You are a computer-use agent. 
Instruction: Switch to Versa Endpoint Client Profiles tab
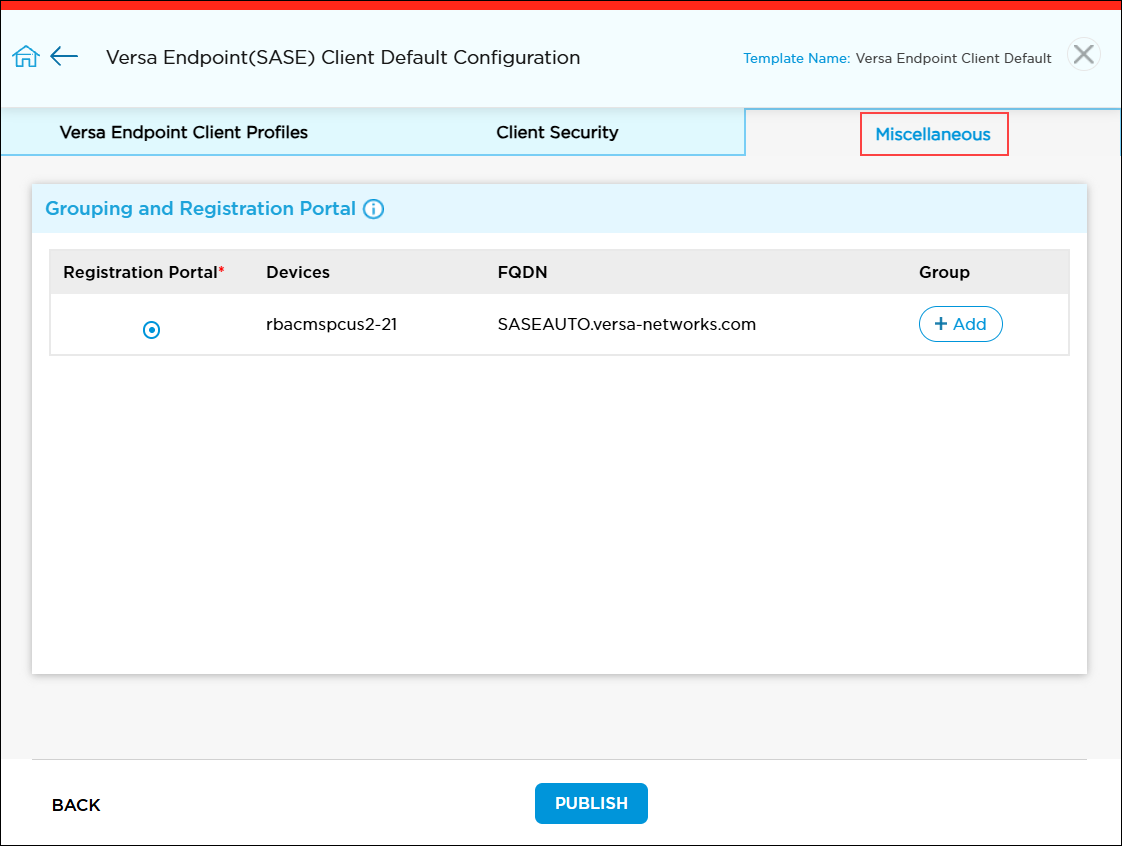point(184,132)
